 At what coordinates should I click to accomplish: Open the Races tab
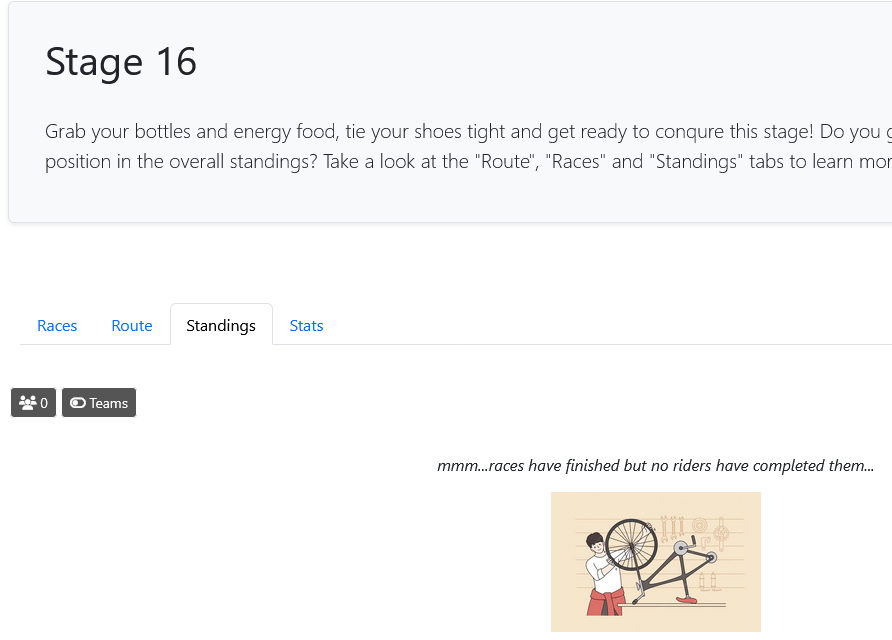click(x=57, y=326)
